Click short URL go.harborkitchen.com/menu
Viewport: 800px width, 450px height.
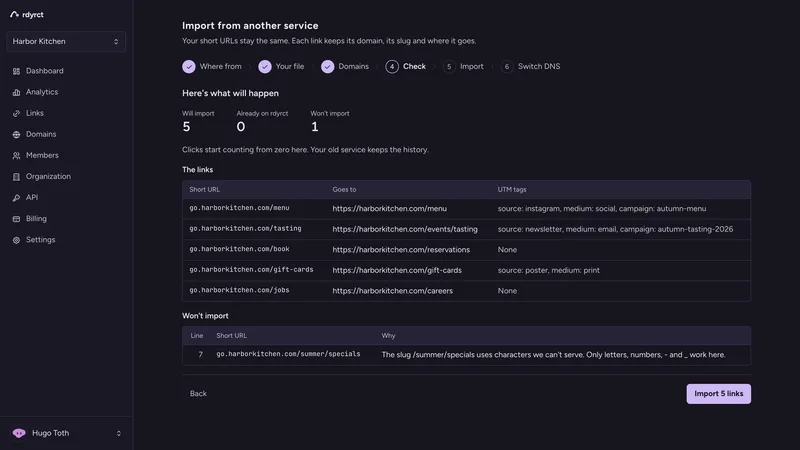239,208
